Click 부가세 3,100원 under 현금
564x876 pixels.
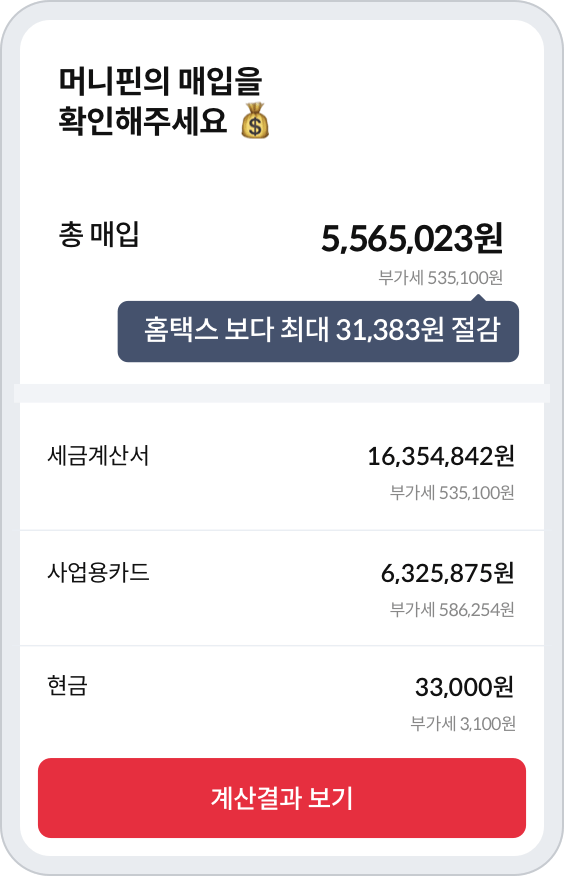click(x=463, y=723)
